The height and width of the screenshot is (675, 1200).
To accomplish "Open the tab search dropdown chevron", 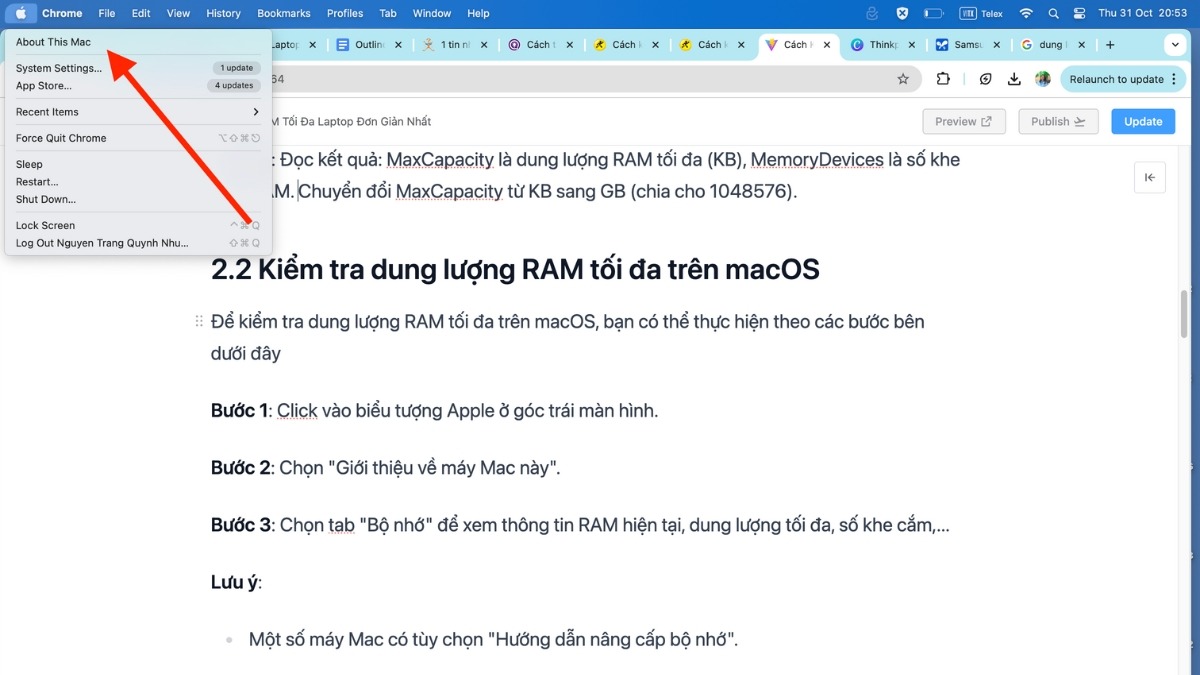I will click(x=1174, y=45).
